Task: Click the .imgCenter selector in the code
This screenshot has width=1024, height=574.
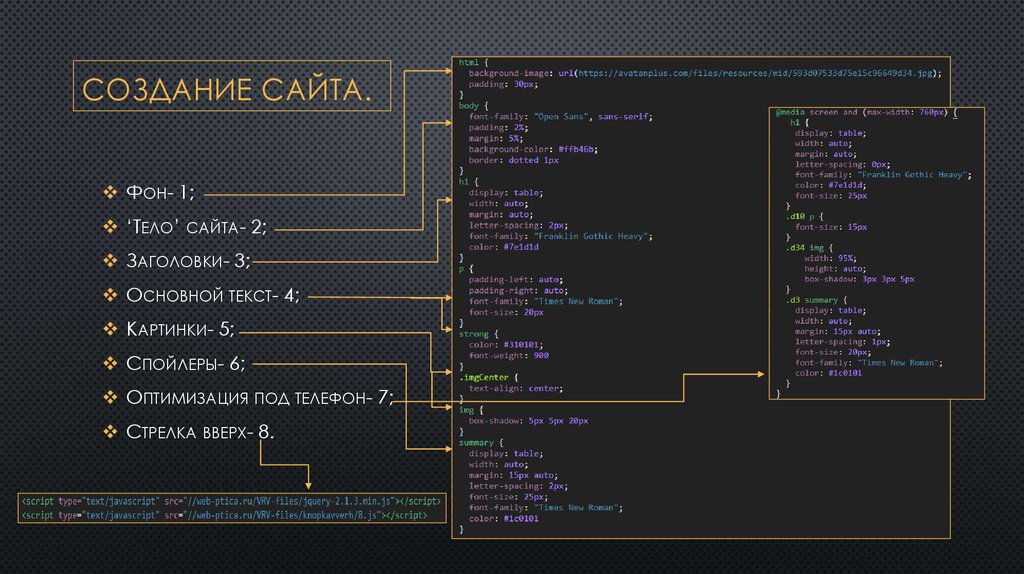Action: point(484,377)
